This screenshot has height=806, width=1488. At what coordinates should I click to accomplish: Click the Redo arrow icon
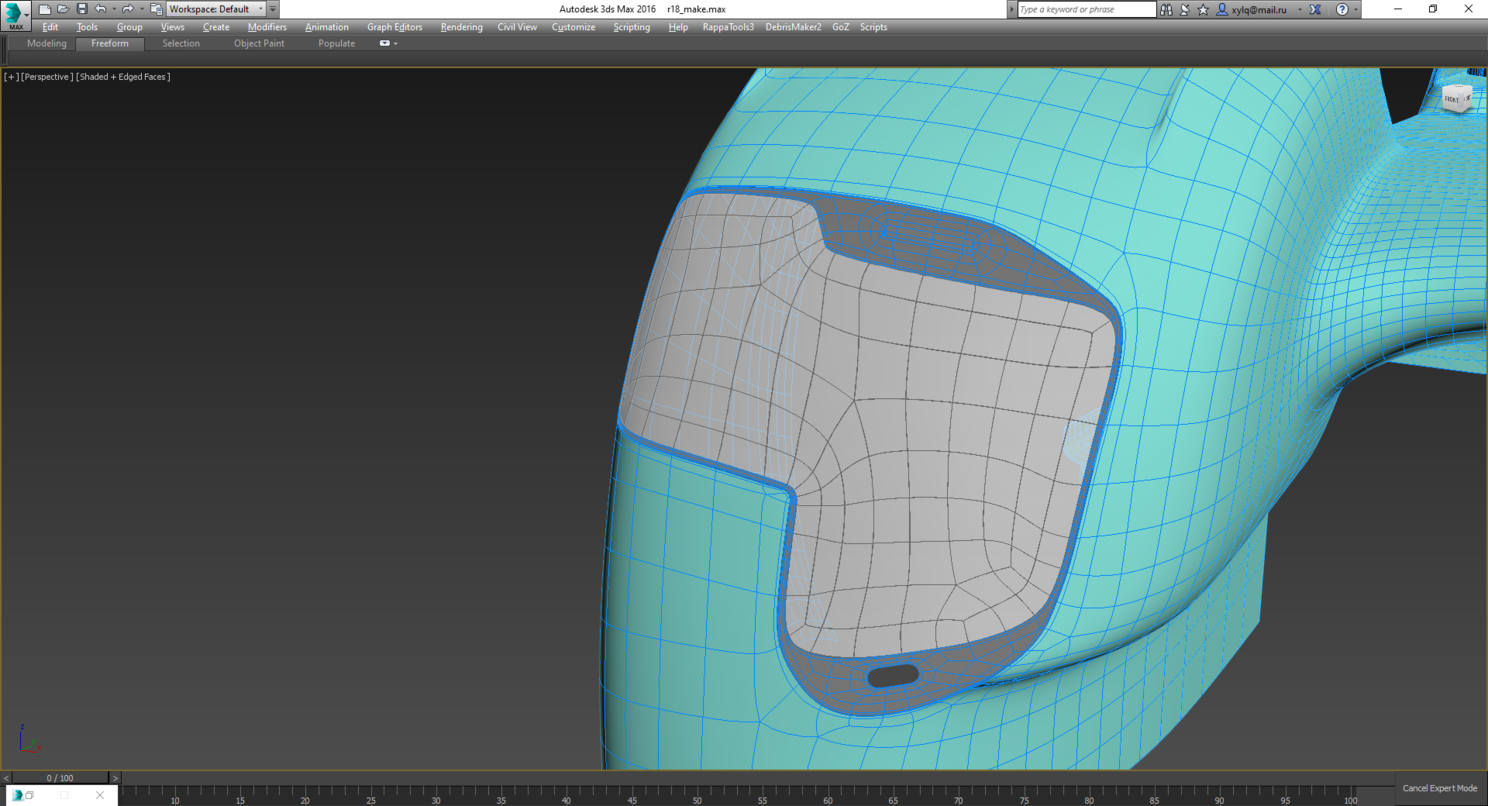127,9
